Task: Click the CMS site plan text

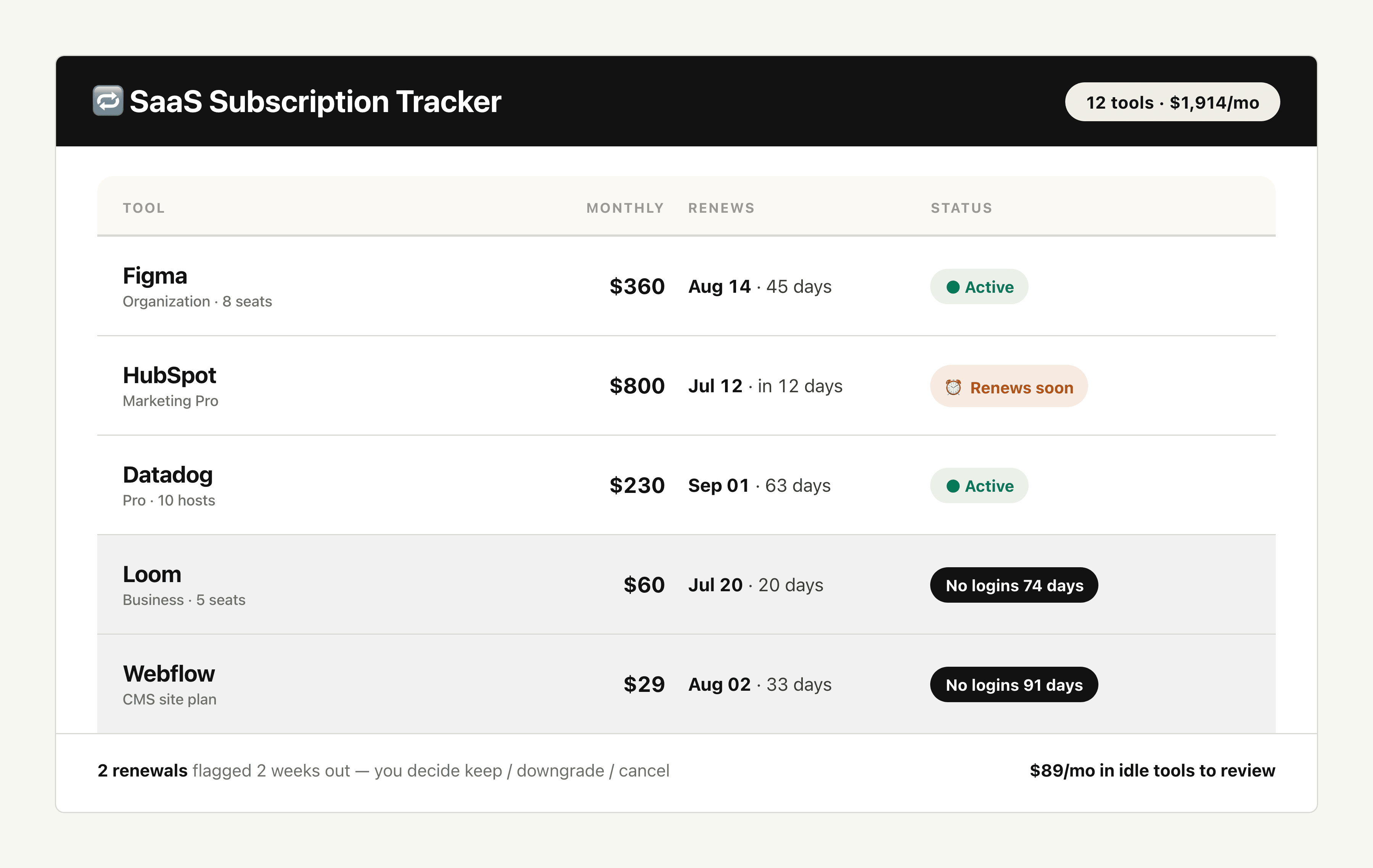Action: click(x=169, y=699)
